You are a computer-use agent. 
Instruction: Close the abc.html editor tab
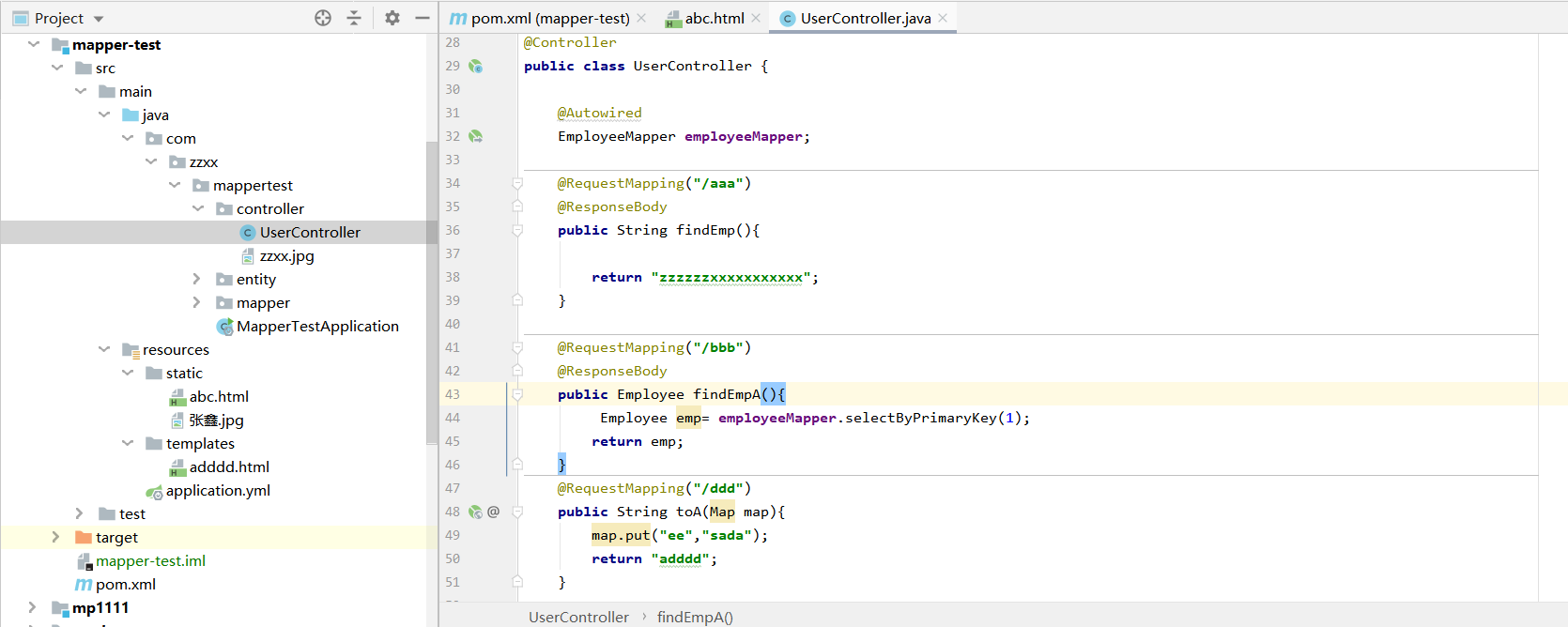[756, 18]
